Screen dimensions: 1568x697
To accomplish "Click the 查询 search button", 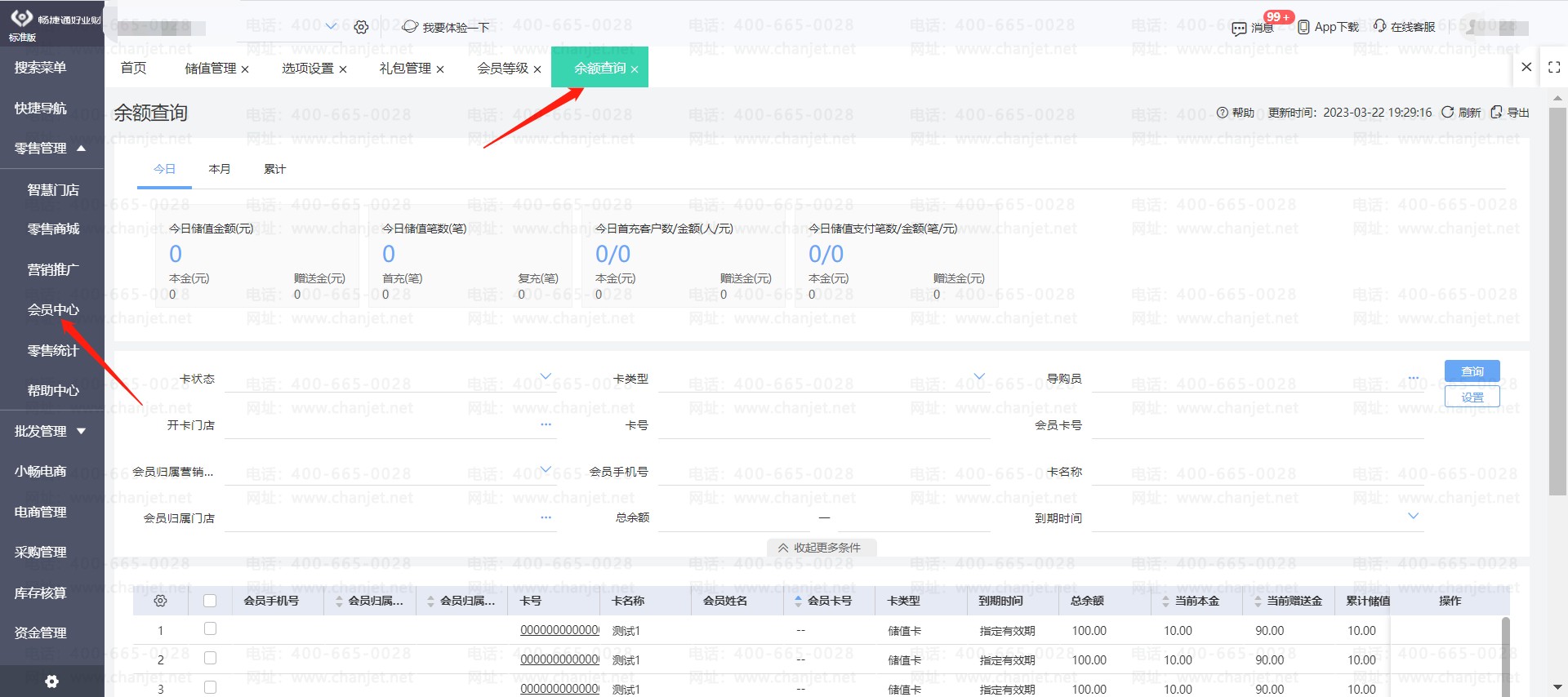I will 1472,371.
